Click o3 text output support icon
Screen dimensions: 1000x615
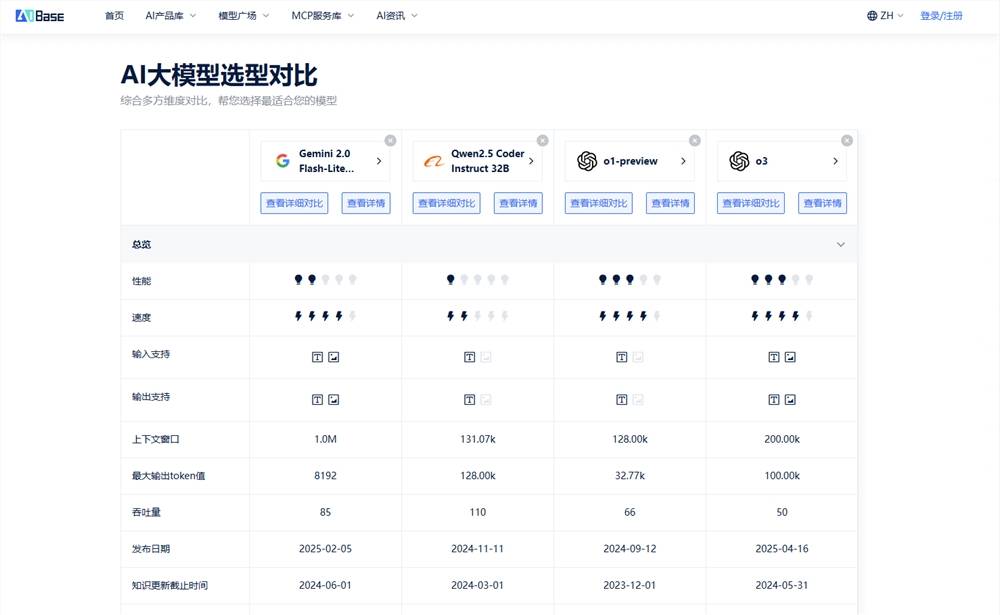pyautogui.click(x=774, y=400)
